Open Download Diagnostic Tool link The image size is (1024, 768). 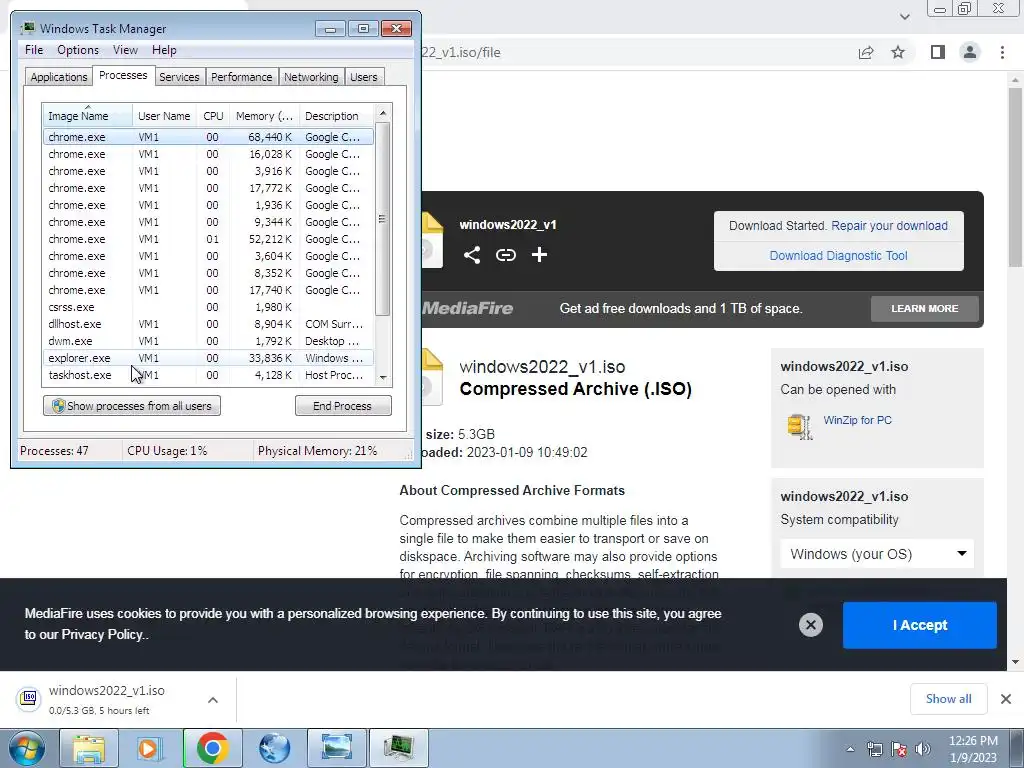[839, 255]
